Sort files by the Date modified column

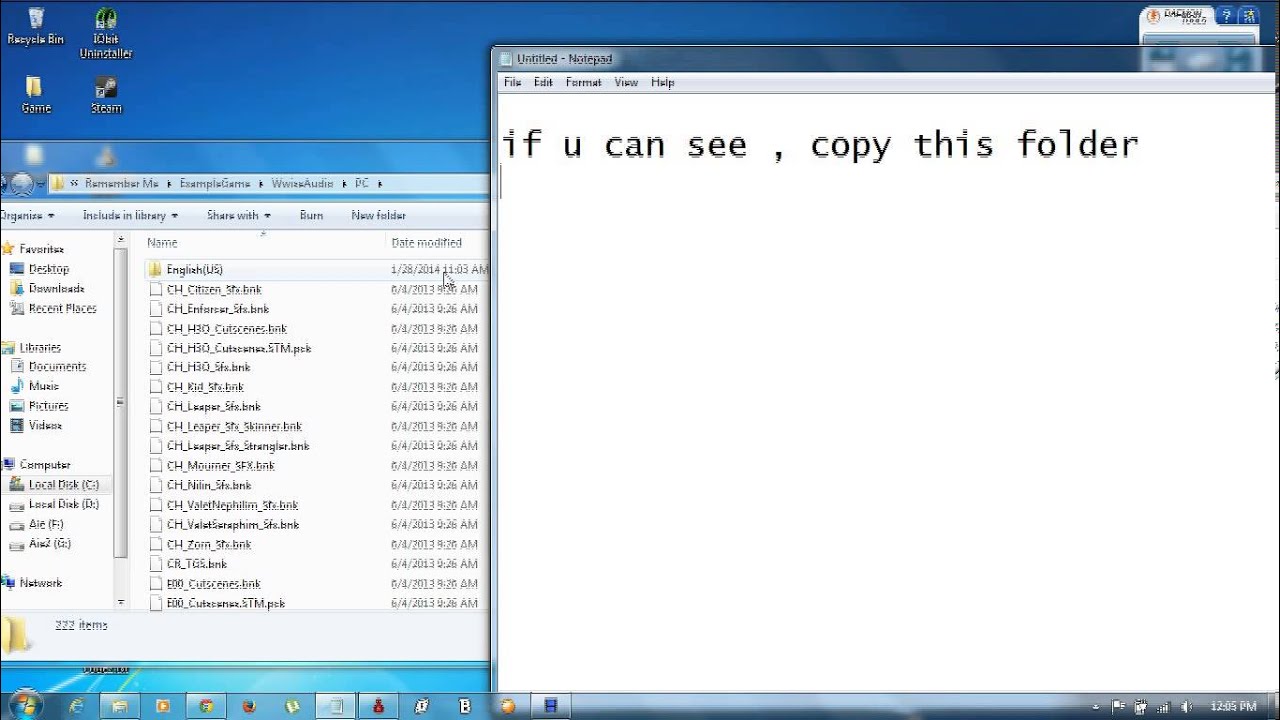click(x=426, y=243)
